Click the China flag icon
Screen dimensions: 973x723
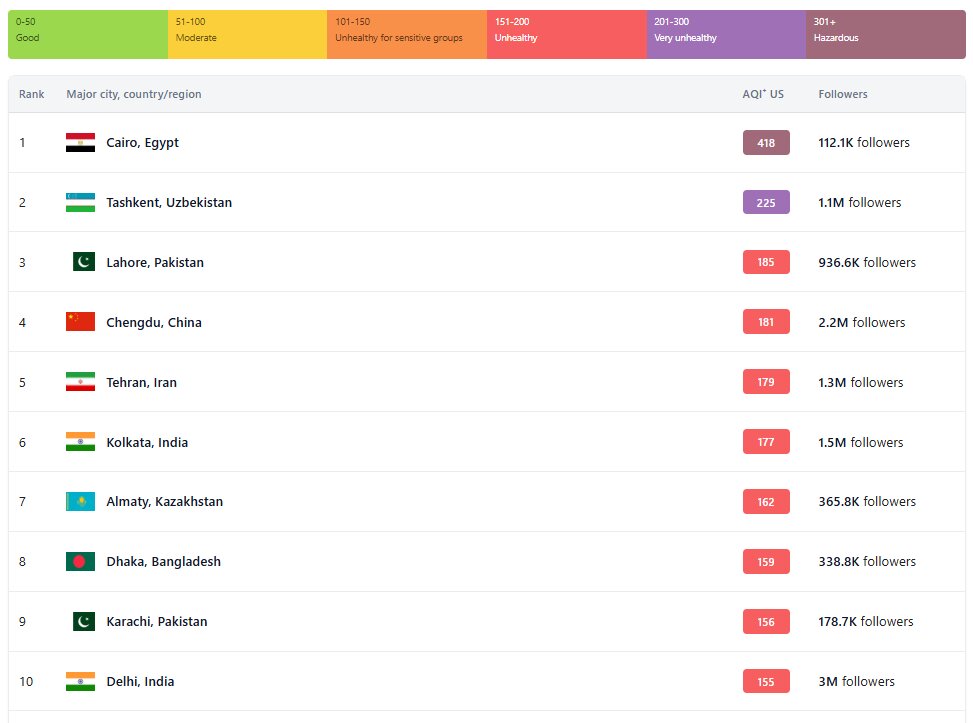point(80,322)
